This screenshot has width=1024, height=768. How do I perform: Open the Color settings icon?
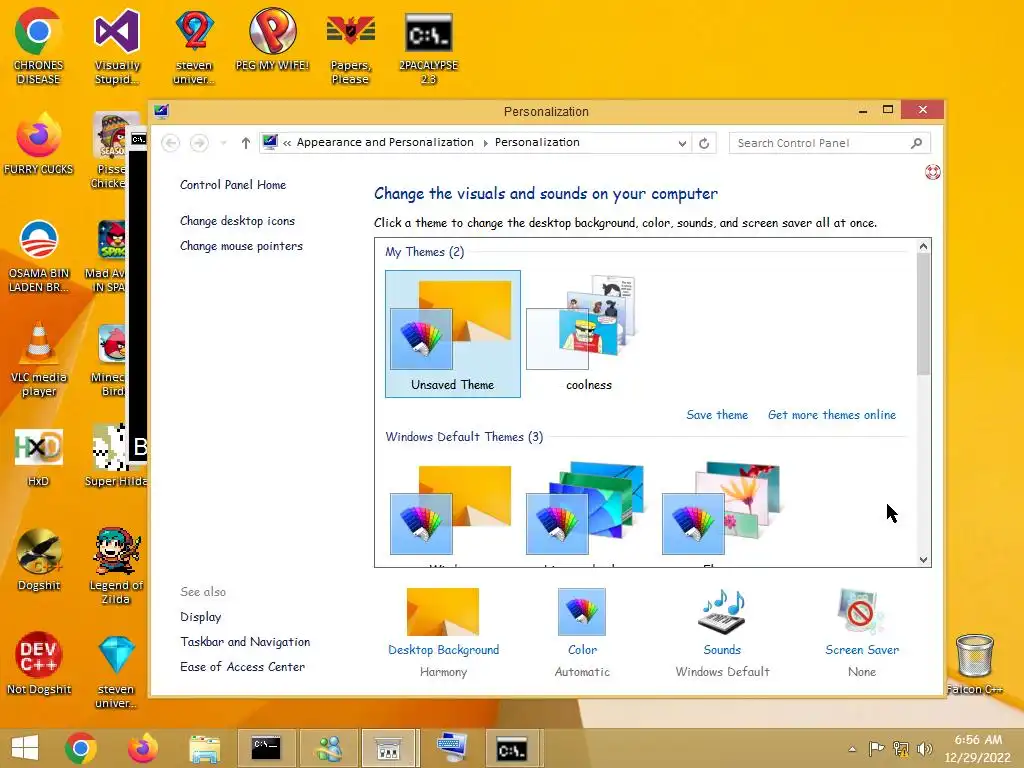coord(582,612)
